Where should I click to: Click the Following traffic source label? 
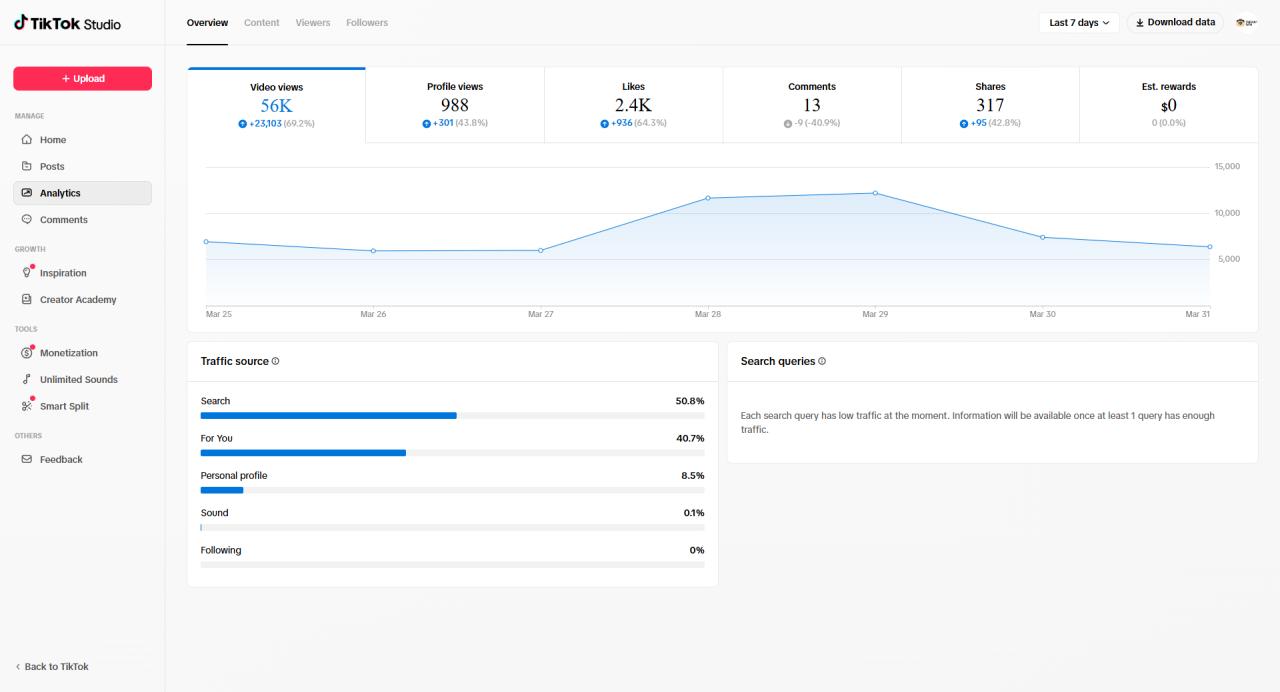coord(221,550)
